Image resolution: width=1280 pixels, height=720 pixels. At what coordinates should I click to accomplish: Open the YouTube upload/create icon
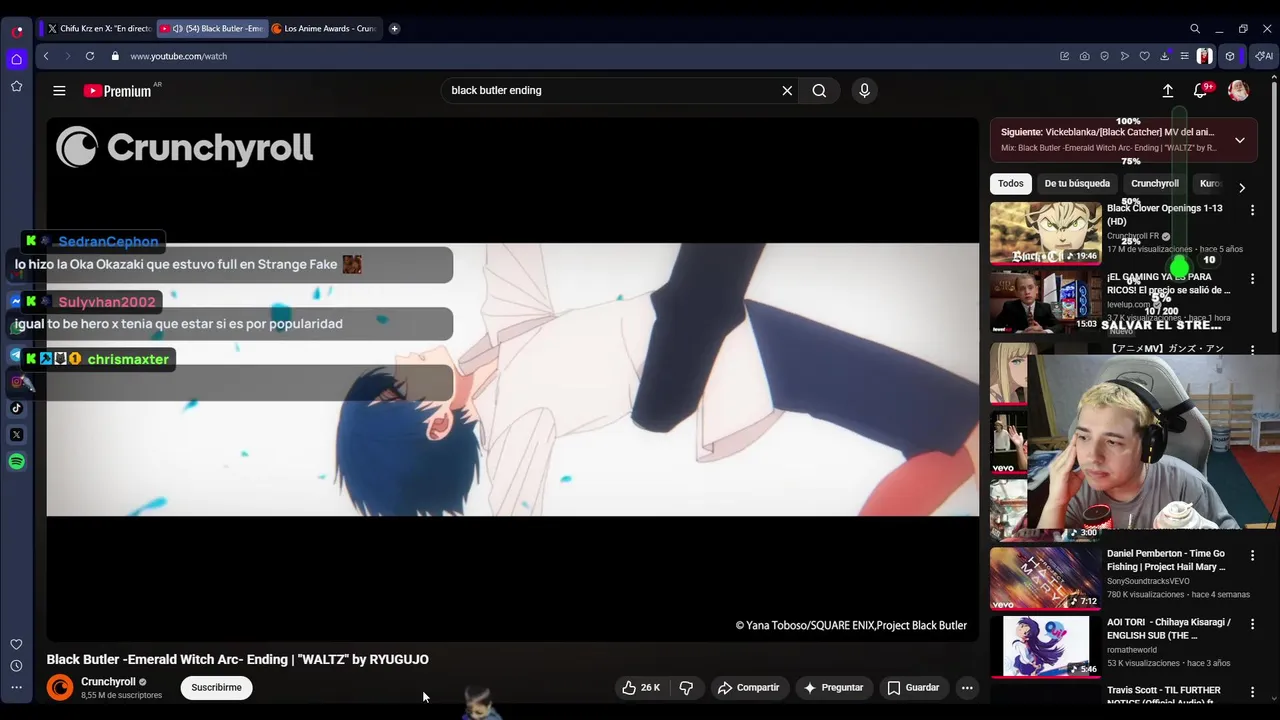point(1167,91)
